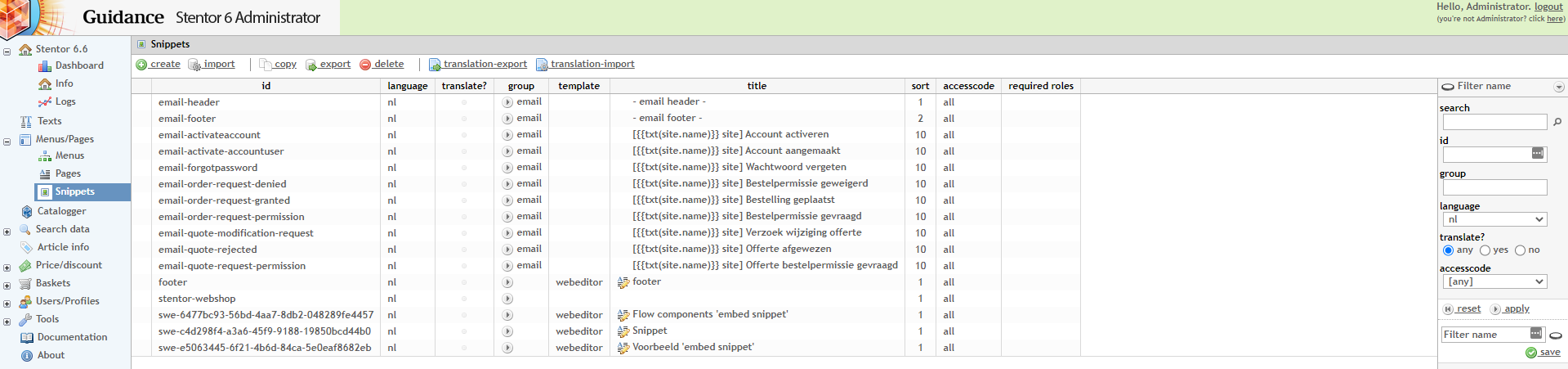Click the group filter input field
This screenshot has height=369, width=1568.
pos(1494,187)
